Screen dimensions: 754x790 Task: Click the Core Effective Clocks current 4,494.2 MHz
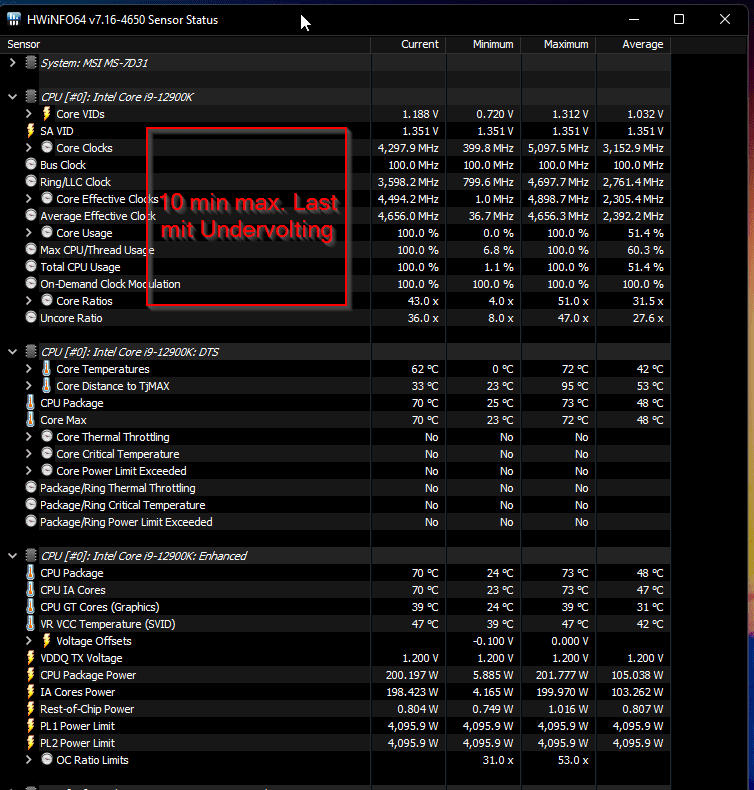pos(408,199)
